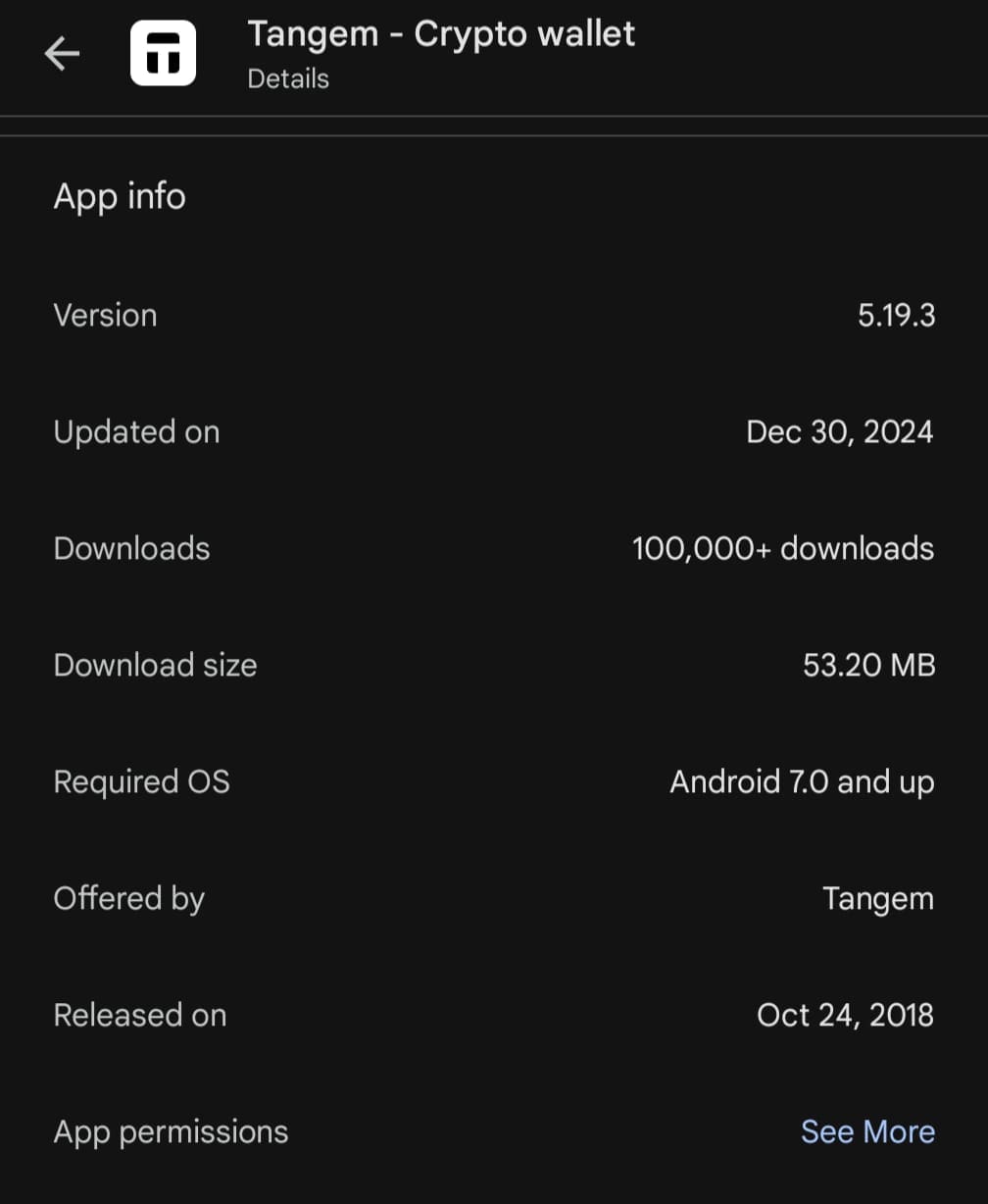Select the Details subtitle text
The image size is (988, 1204).
click(x=288, y=79)
